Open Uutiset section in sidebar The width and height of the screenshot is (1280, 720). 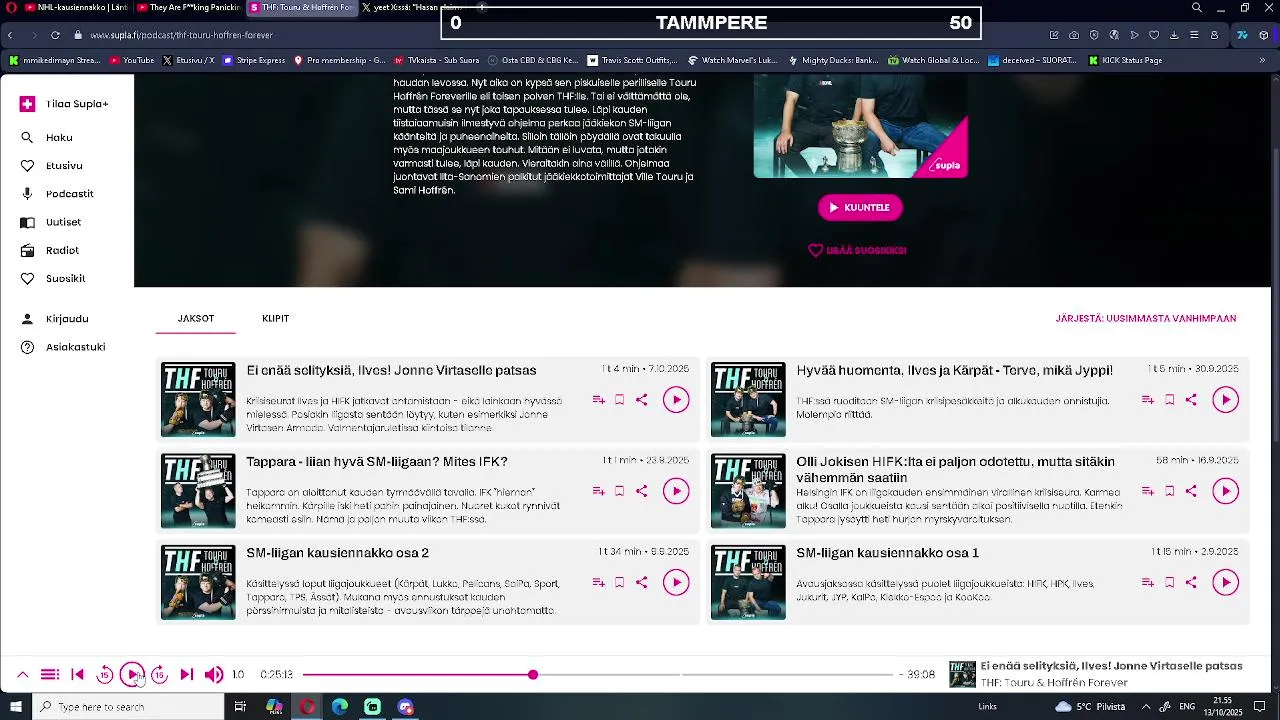click(51, 222)
